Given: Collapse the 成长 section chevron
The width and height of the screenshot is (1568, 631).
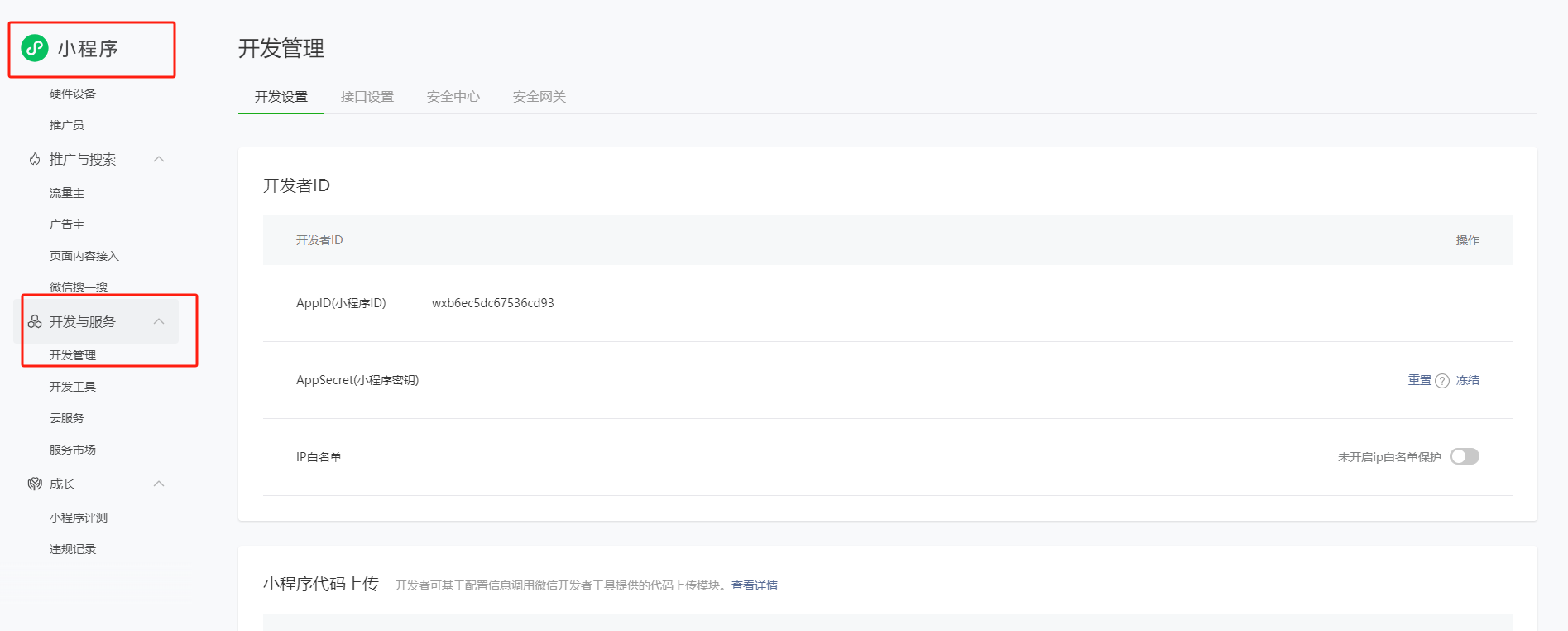Looking at the screenshot, I should pyautogui.click(x=159, y=484).
